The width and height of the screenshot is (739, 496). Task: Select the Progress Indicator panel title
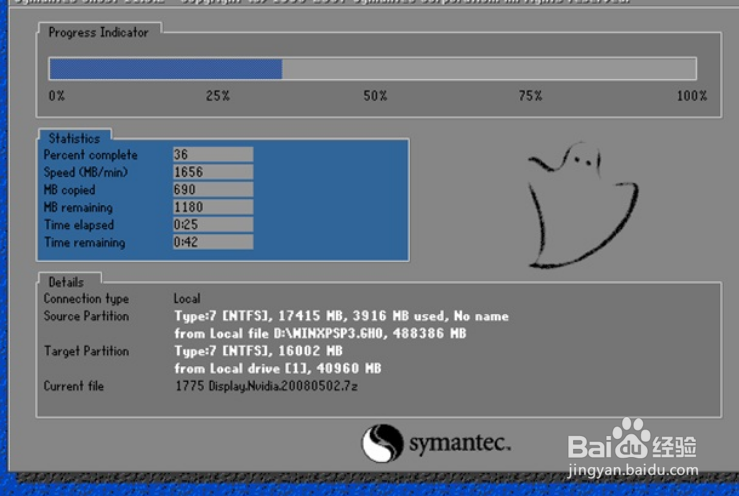point(99,33)
